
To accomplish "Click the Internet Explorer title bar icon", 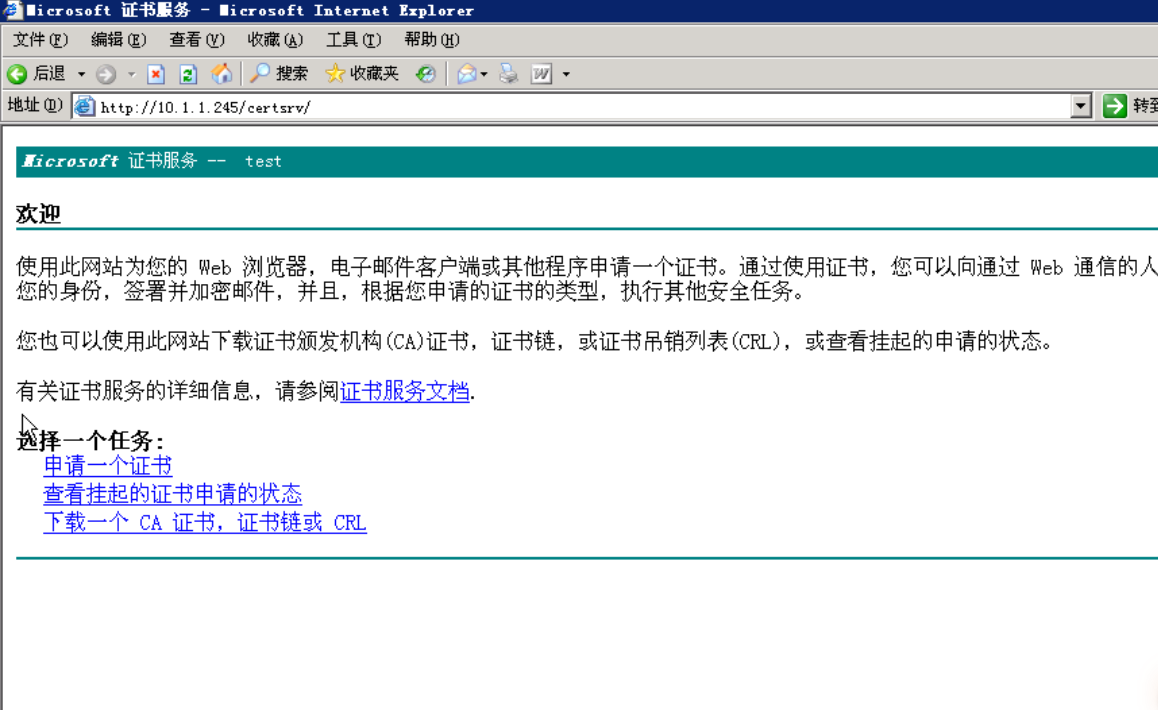I will tap(11, 10).
